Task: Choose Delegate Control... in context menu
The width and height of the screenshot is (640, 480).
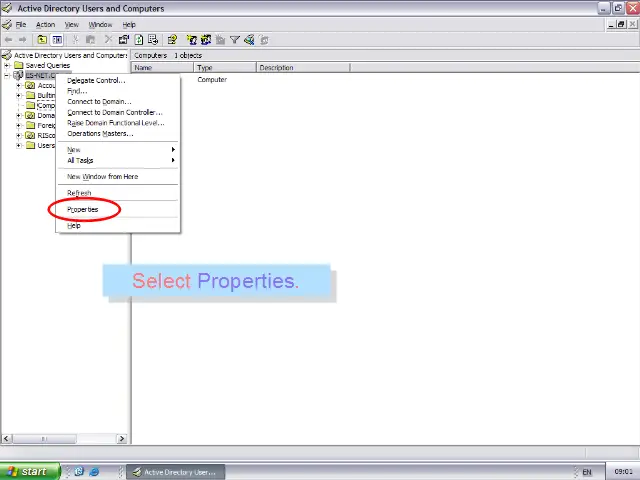Action: click(x=118, y=80)
